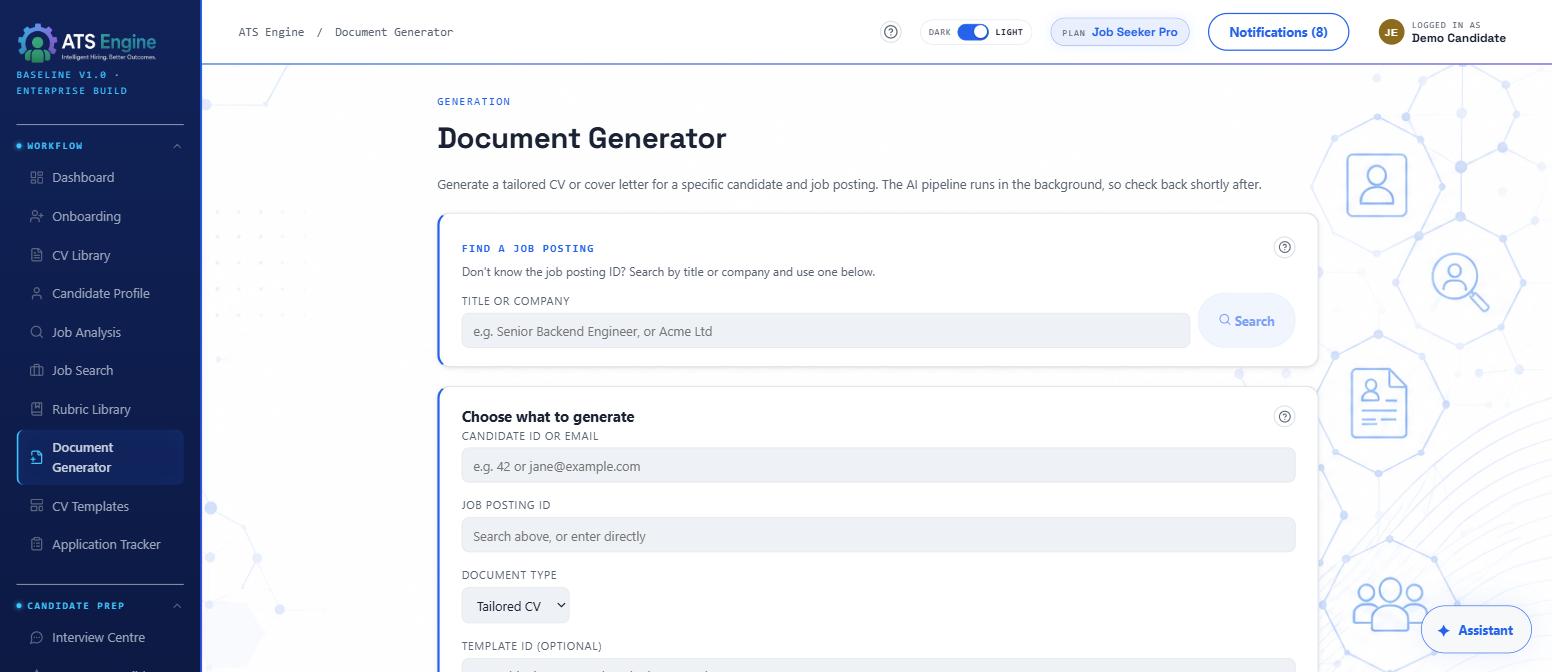
Task: Click the Document Generator sidebar icon
Action: tap(37, 457)
